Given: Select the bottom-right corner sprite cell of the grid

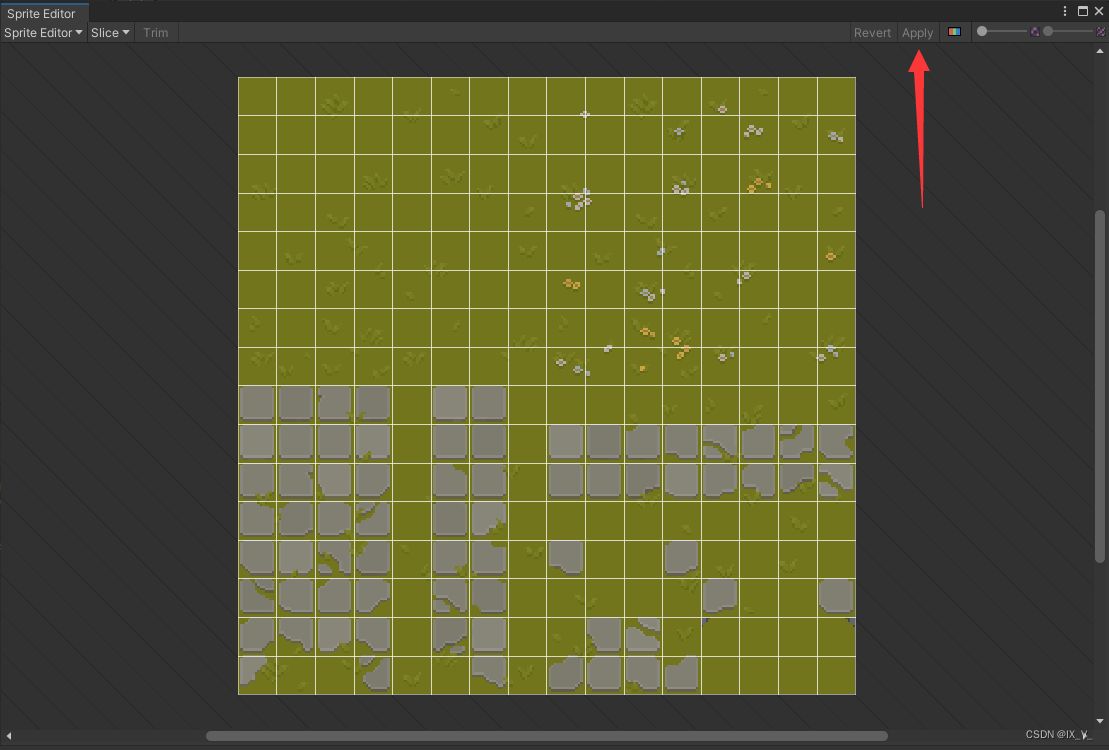Looking at the screenshot, I should coord(837,676).
